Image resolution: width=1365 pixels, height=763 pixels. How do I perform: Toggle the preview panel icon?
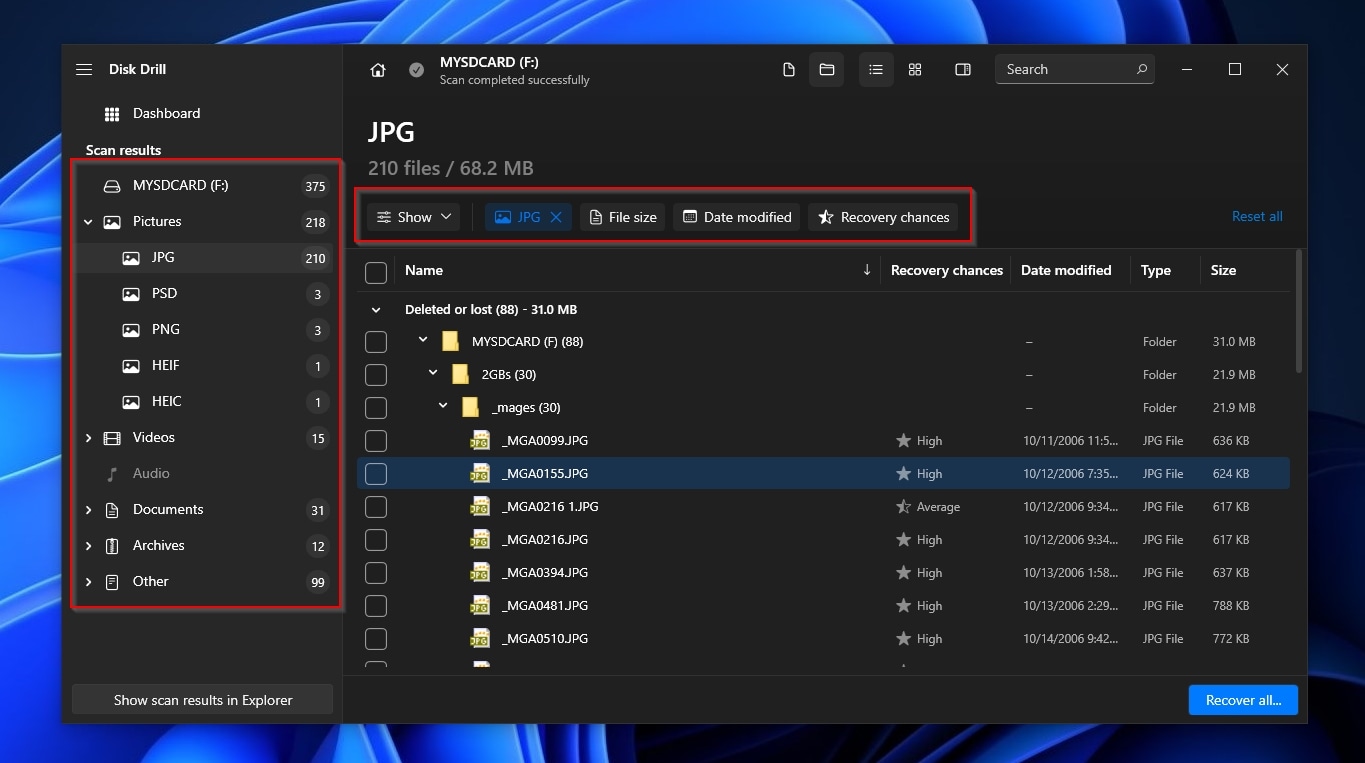(x=963, y=70)
